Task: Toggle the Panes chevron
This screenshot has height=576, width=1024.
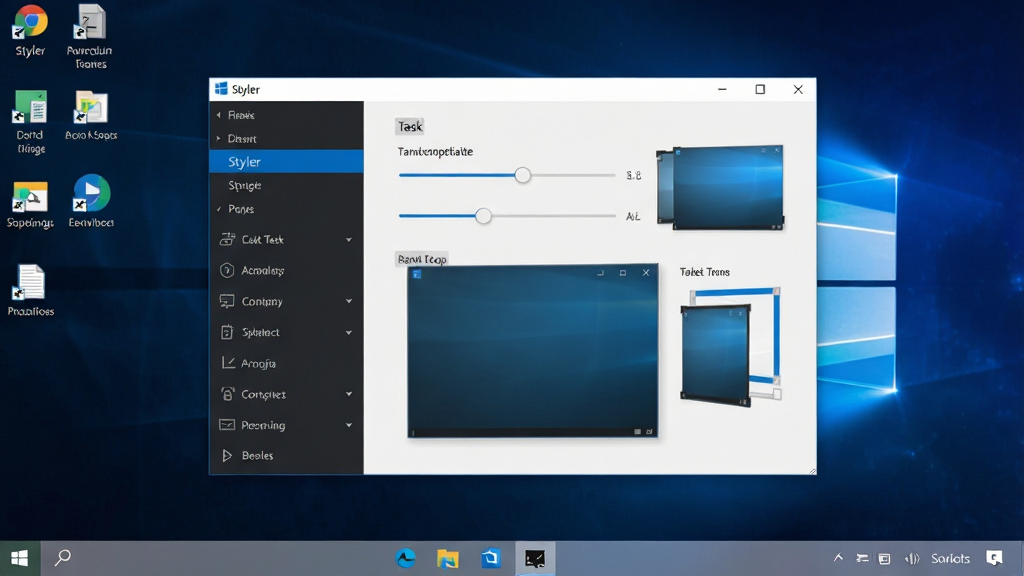Action: point(219,209)
